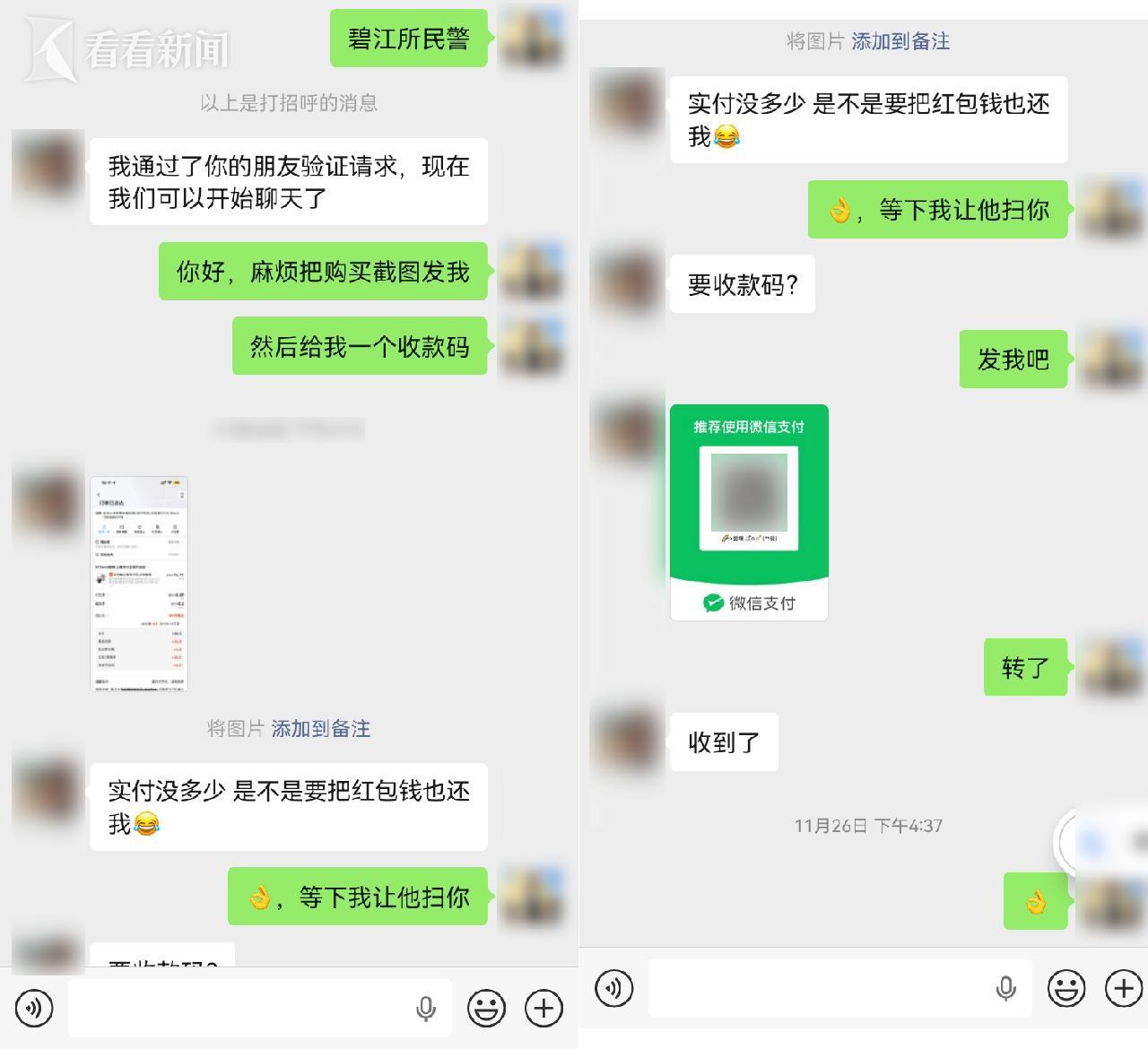Viewport: 1148px width, 1049px height.
Task: Open emoji picker in left chat
Action: 486,1008
